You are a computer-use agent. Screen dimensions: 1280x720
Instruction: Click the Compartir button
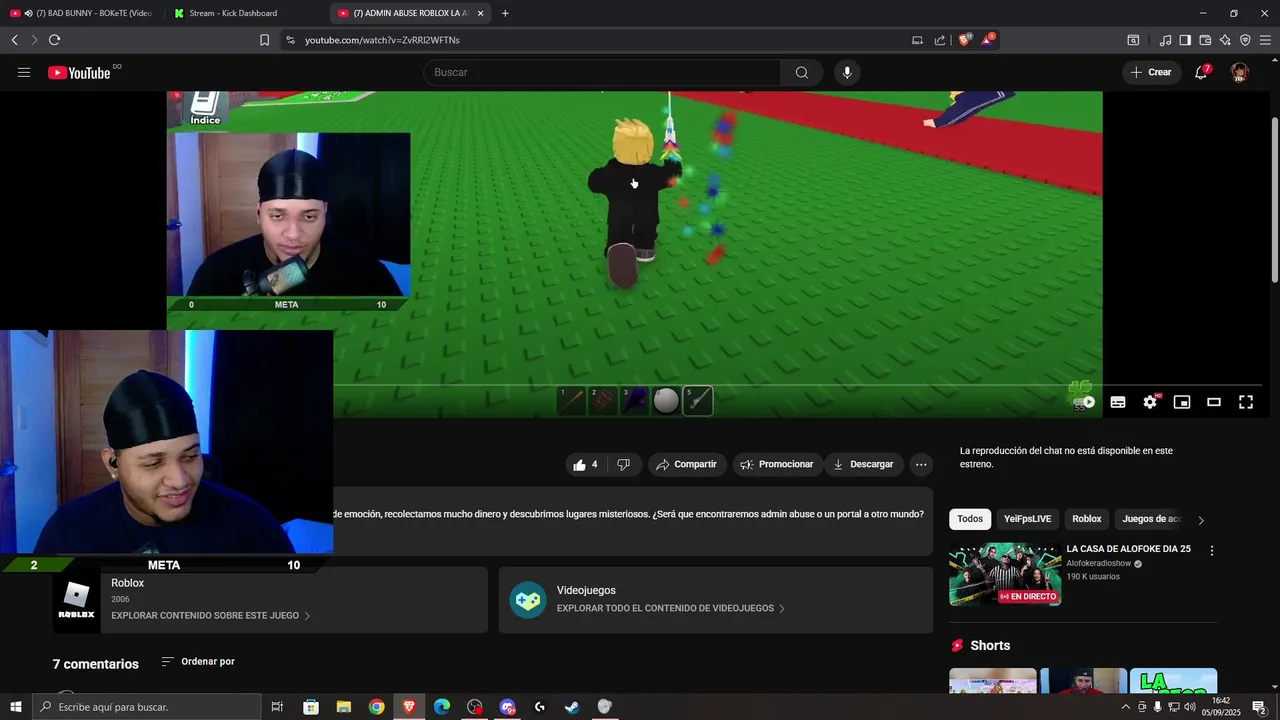[687, 464]
